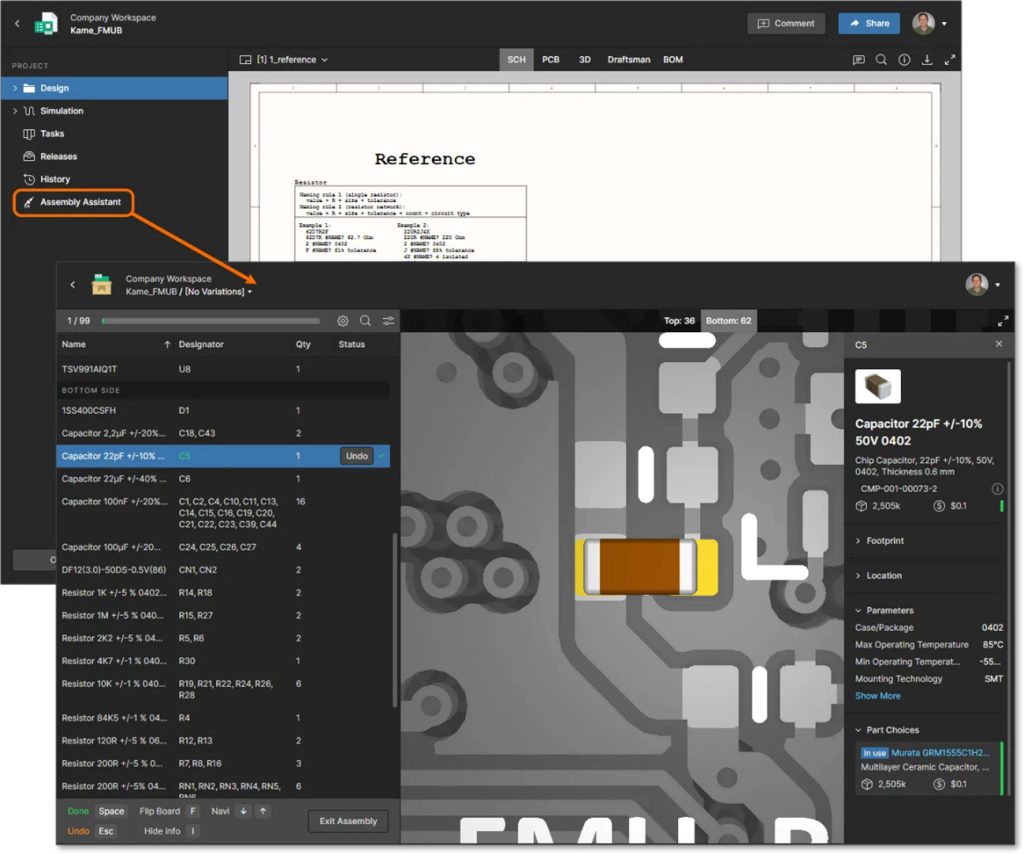
Task: Click back arrow in Assembly Assistant header
Action: pos(72,285)
